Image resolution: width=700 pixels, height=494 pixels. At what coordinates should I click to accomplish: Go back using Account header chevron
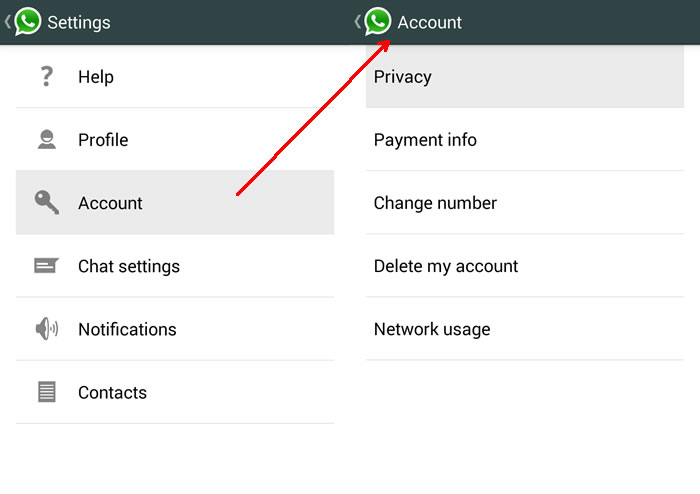(x=358, y=21)
